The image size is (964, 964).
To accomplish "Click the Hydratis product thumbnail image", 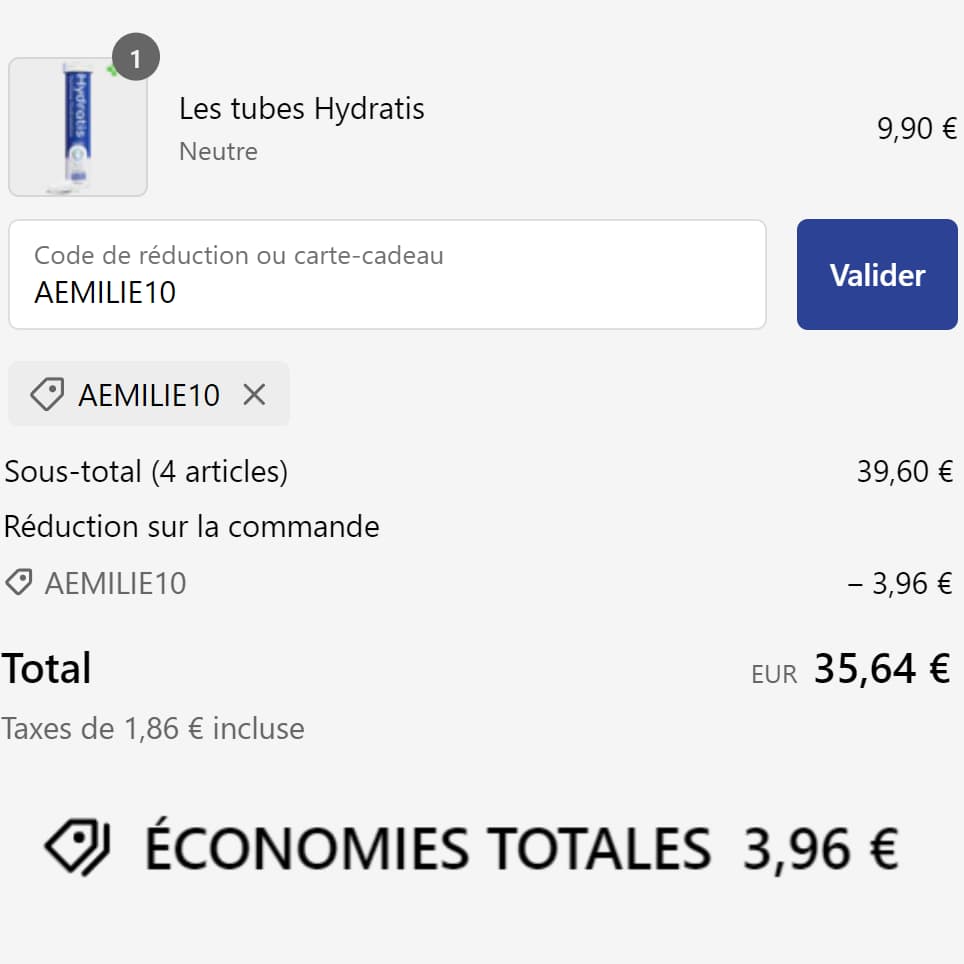I will click(x=77, y=127).
